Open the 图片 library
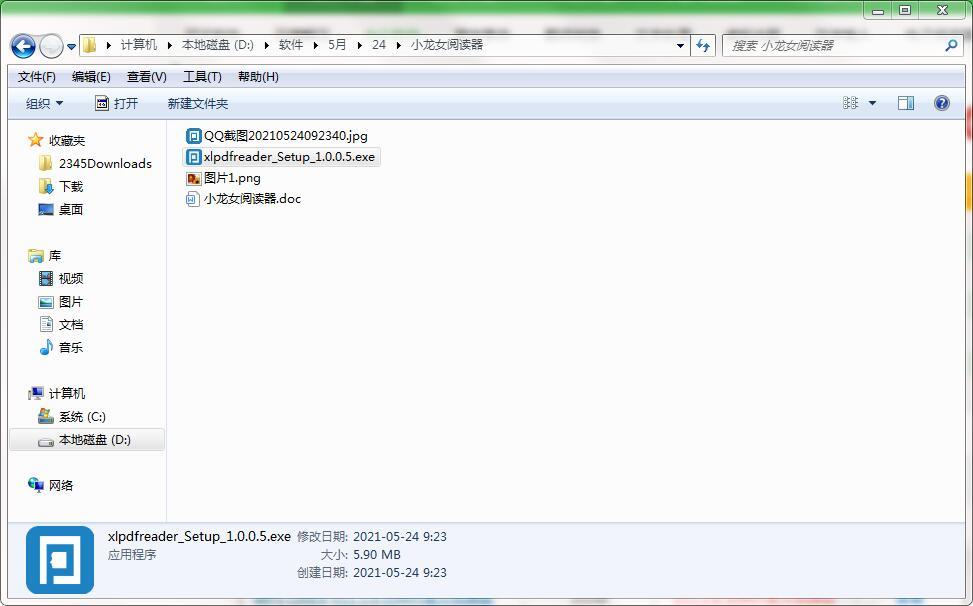This screenshot has height=606, width=973. point(71,301)
